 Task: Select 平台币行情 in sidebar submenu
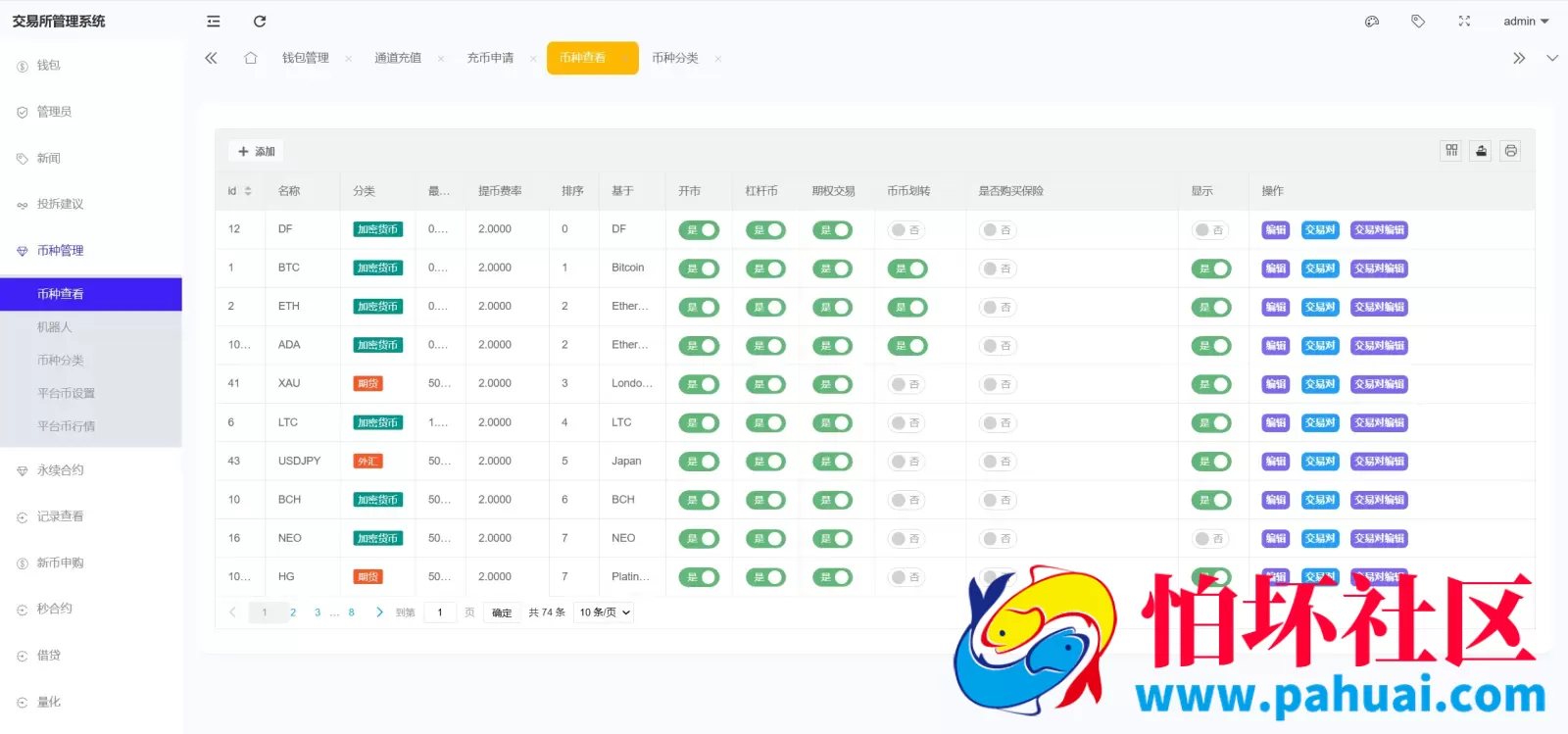coord(91,426)
